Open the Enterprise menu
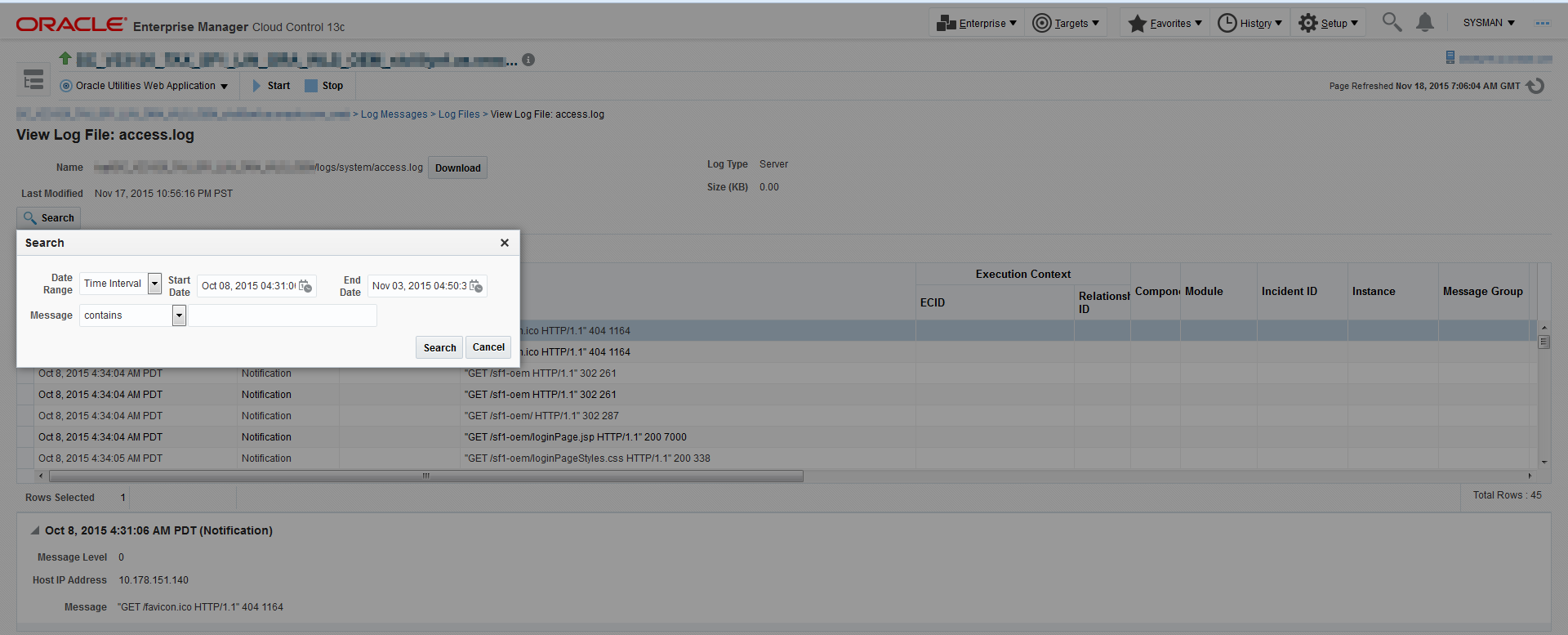 [977, 23]
